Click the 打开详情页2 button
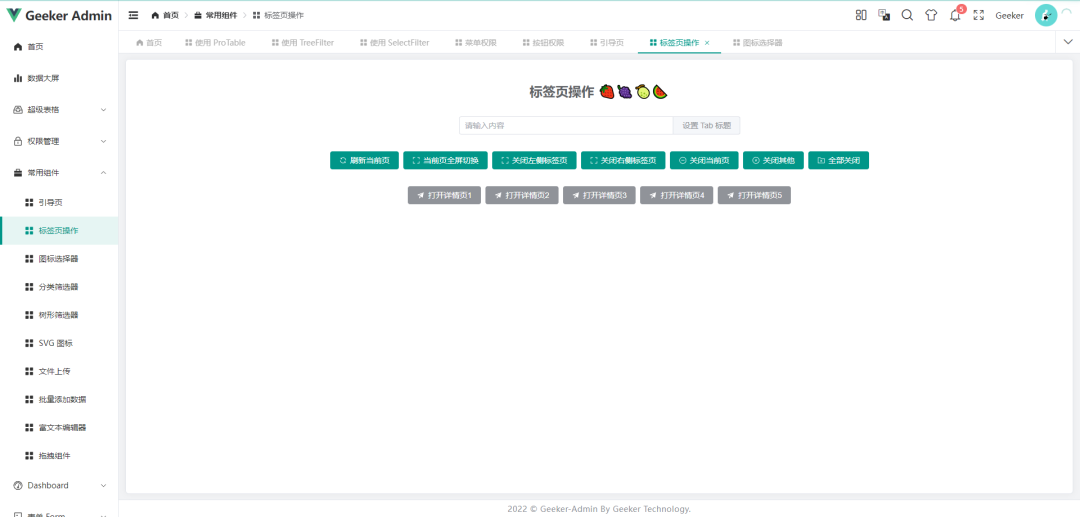Image resolution: width=1080 pixels, height=517 pixels. 522,196
